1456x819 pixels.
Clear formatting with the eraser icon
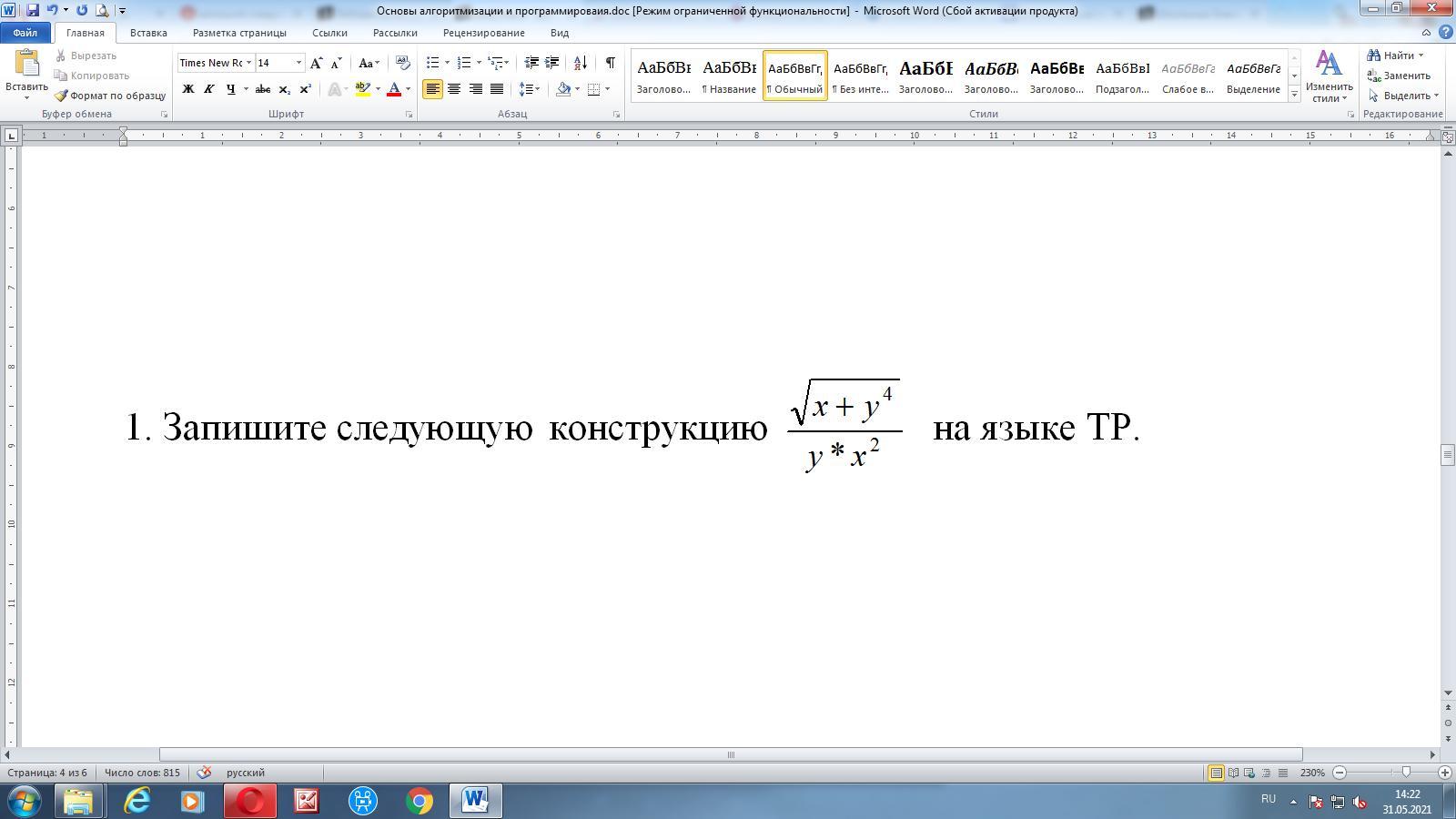point(403,63)
